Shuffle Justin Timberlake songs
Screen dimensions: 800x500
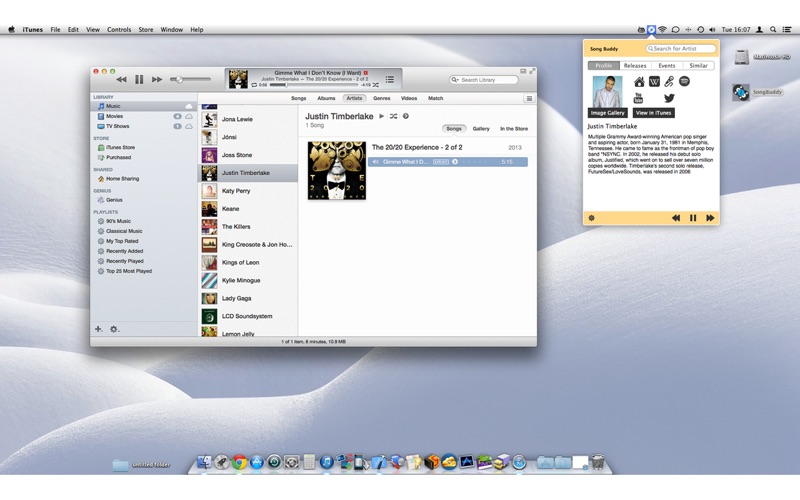coord(393,116)
